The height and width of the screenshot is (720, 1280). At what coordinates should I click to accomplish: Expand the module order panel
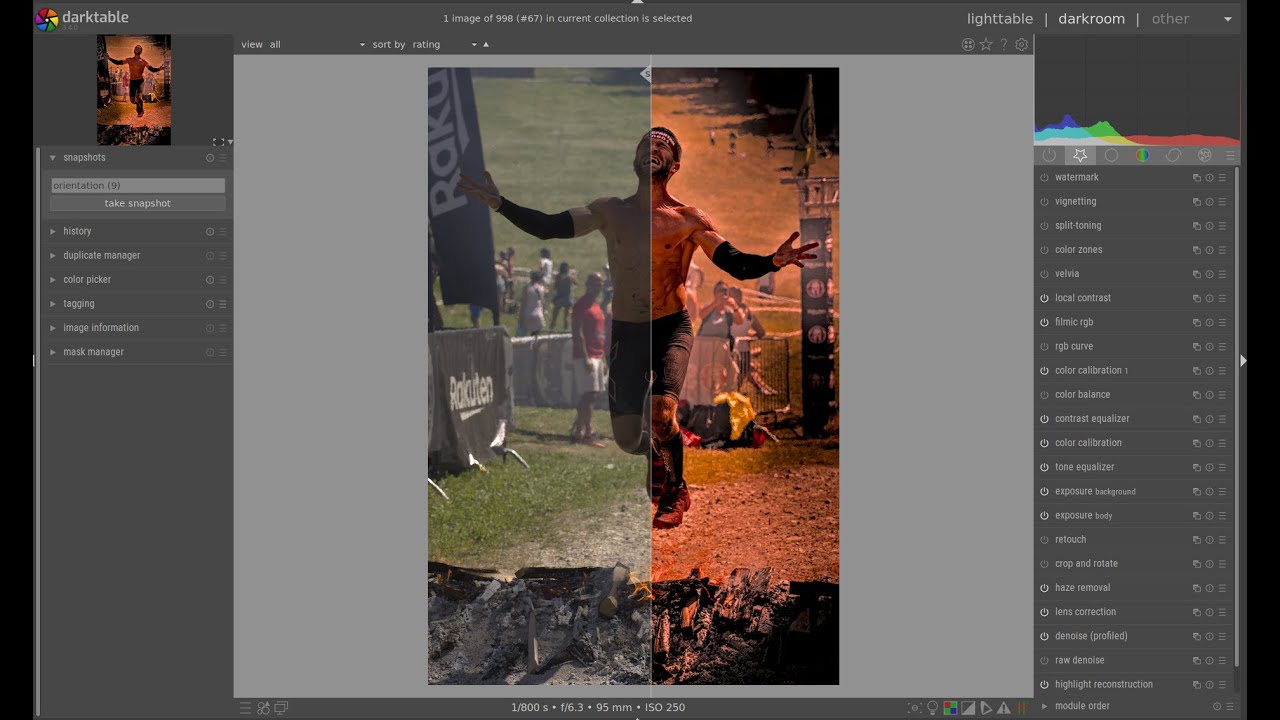1082,706
